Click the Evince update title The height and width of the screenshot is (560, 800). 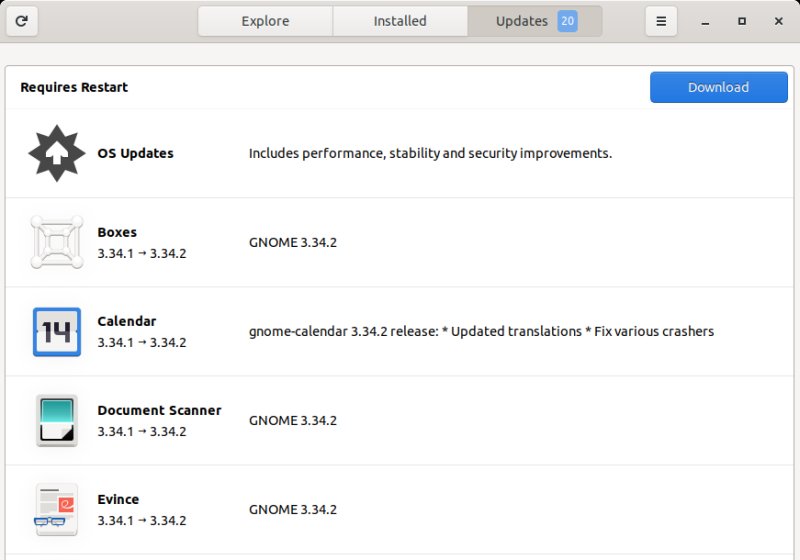(x=118, y=499)
